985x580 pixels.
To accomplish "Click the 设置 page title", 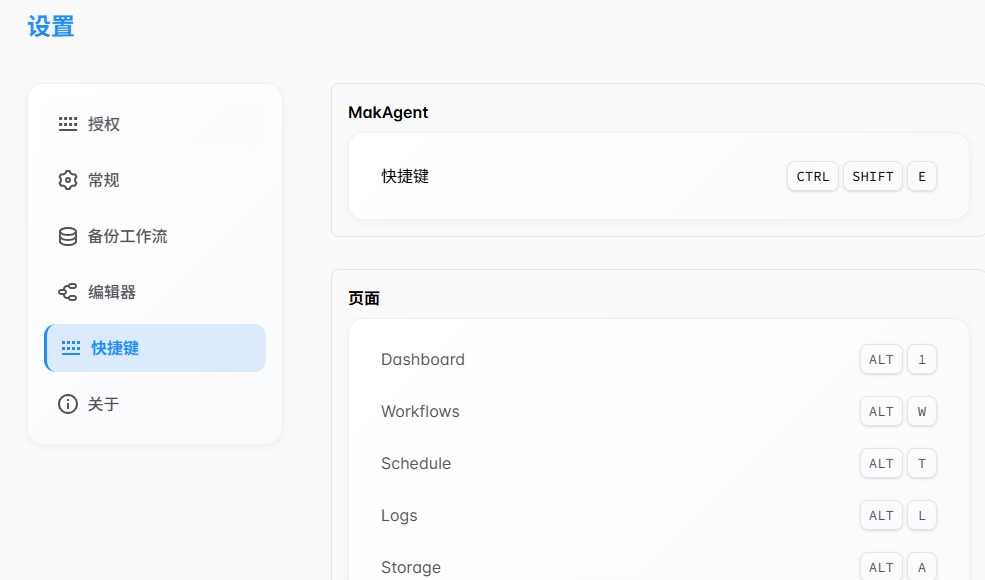I will pos(51,27).
